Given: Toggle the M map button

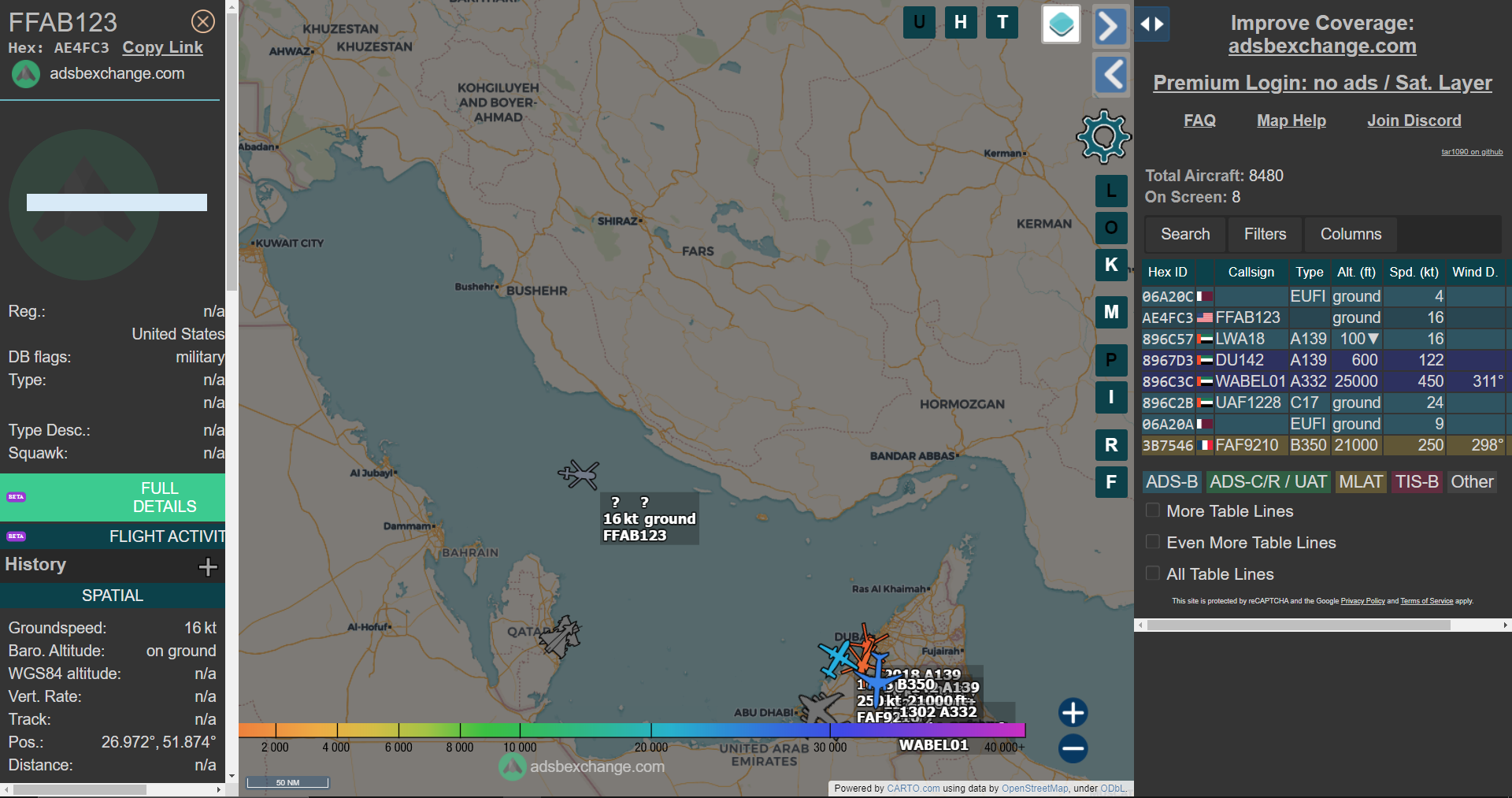Looking at the screenshot, I should pyautogui.click(x=1111, y=312).
